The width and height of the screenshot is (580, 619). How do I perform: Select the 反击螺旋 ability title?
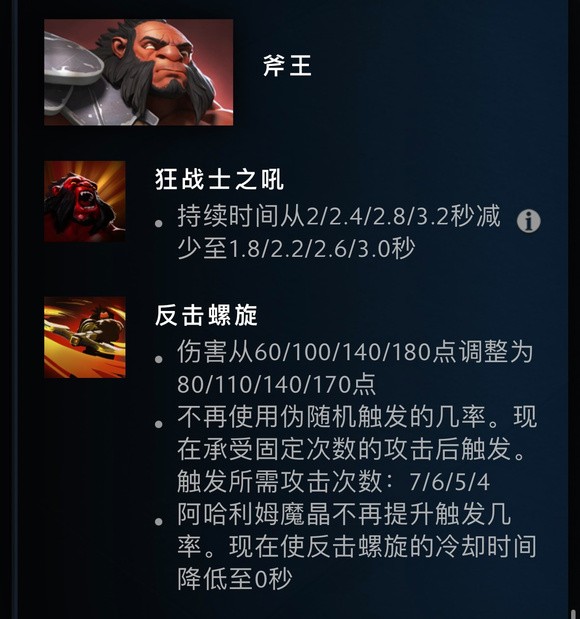[206, 315]
